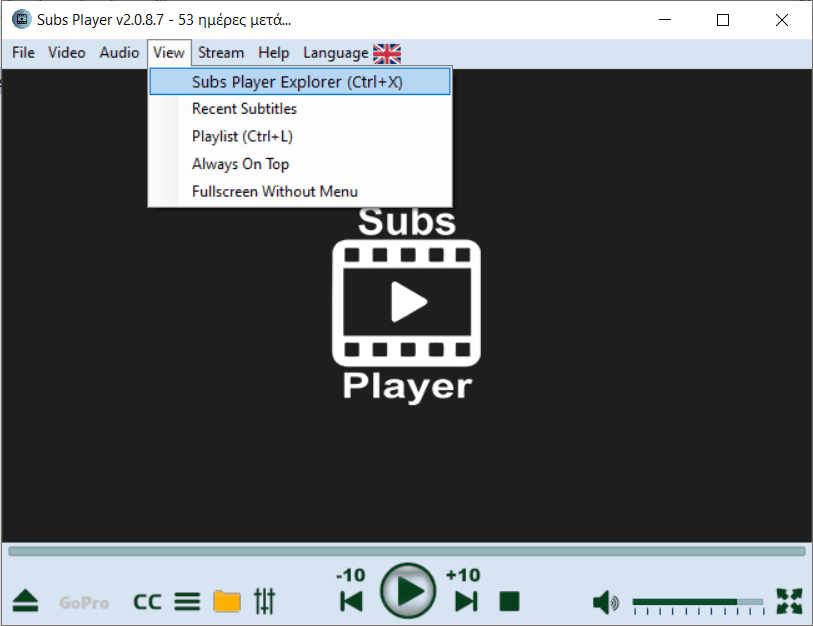The image size is (813, 626).
Task: Adjust the volume slider
Action: 698,602
